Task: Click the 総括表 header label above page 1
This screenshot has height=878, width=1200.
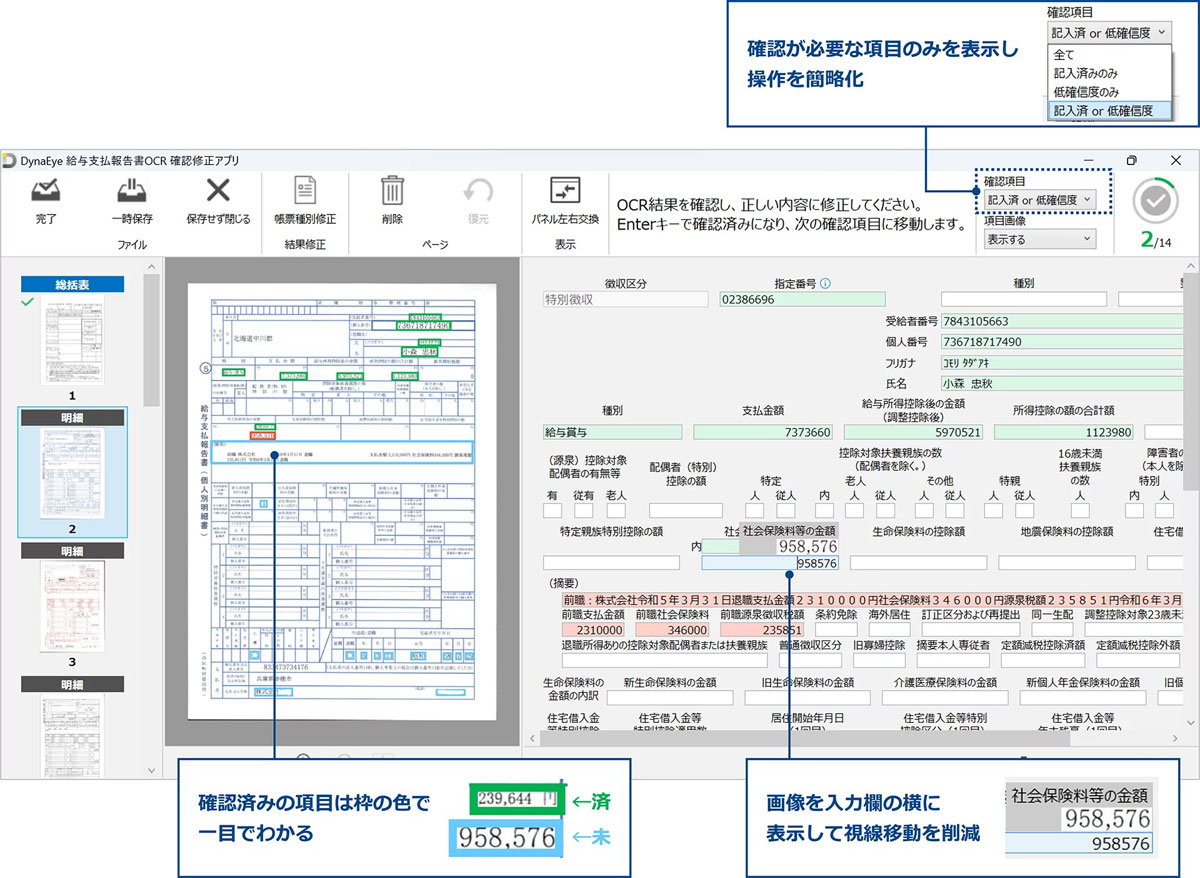Action: (71, 284)
